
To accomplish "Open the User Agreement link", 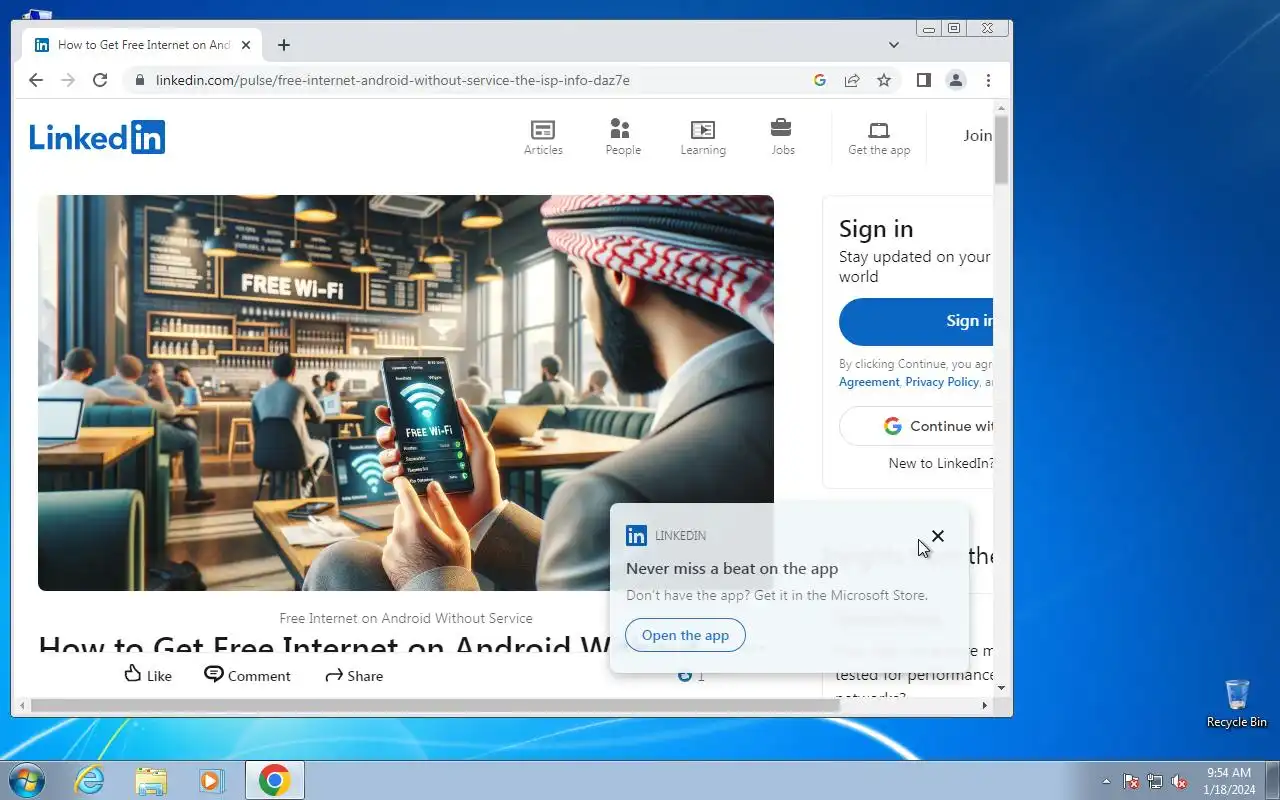I will pyautogui.click(x=869, y=382).
